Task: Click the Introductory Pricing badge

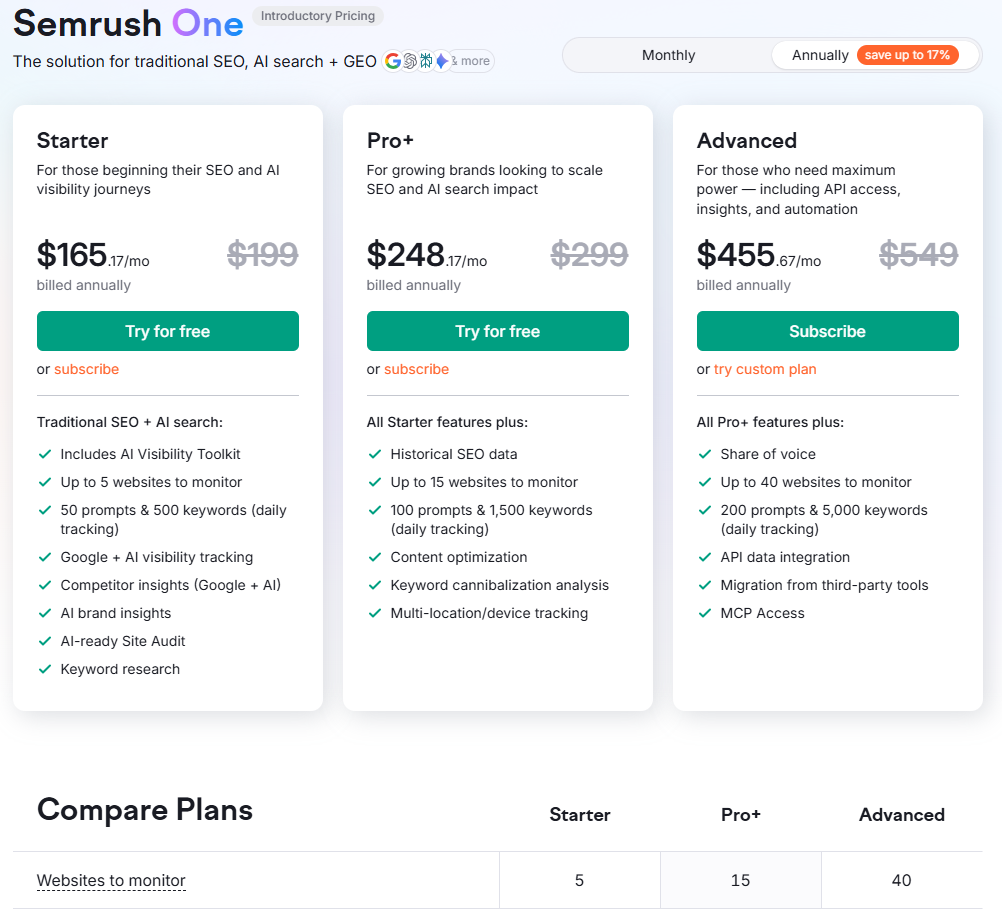Action: point(318,16)
